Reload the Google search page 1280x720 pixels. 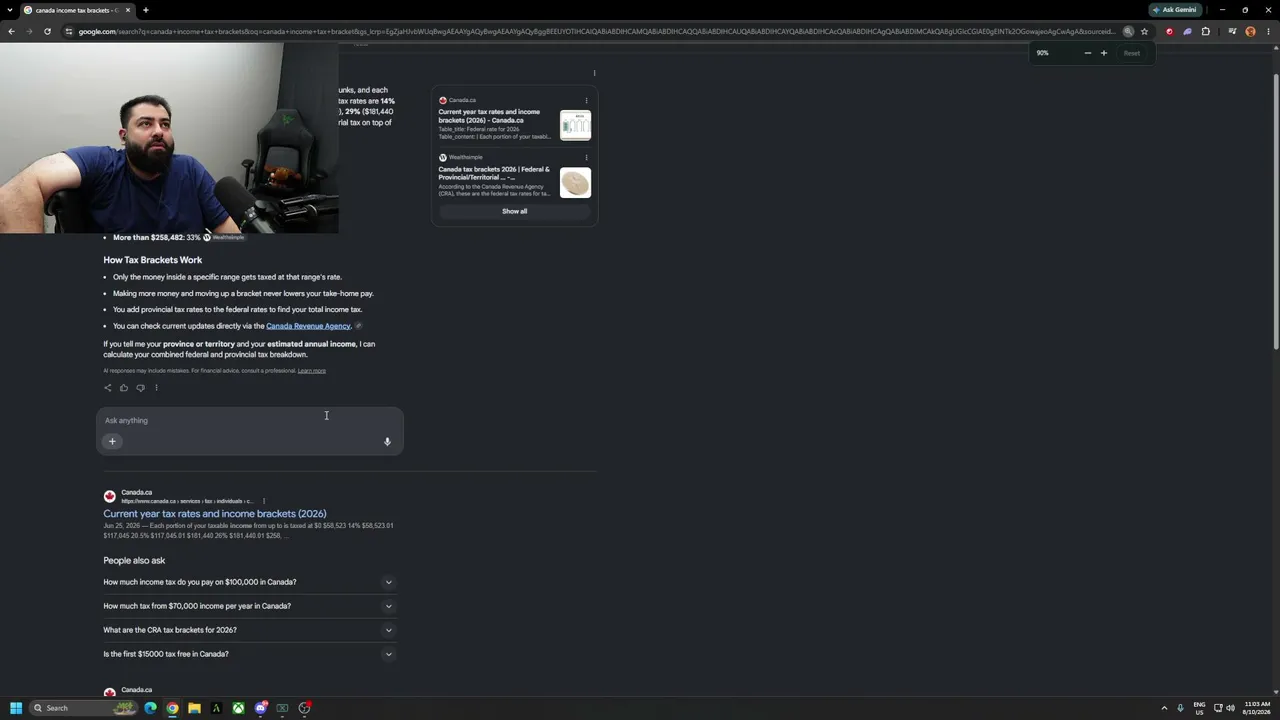coord(47,31)
